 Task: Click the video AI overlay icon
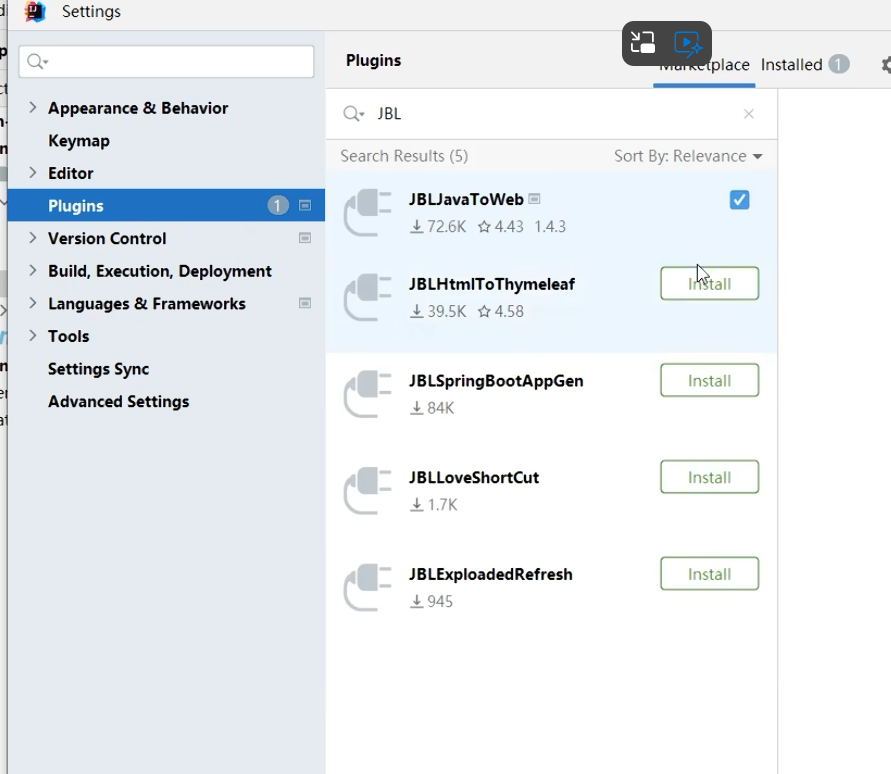click(x=688, y=43)
